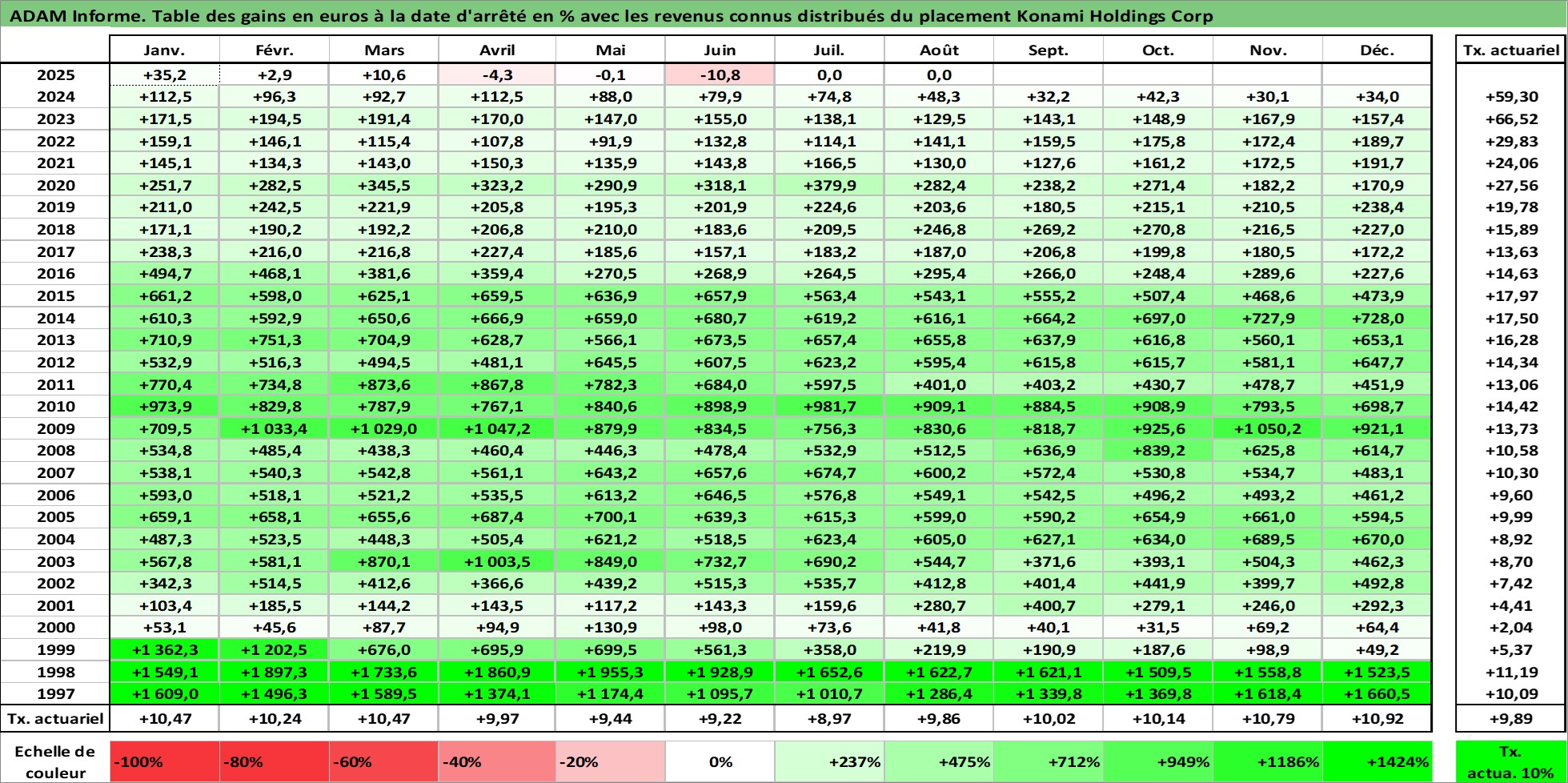Select cell +379,9

point(829,186)
